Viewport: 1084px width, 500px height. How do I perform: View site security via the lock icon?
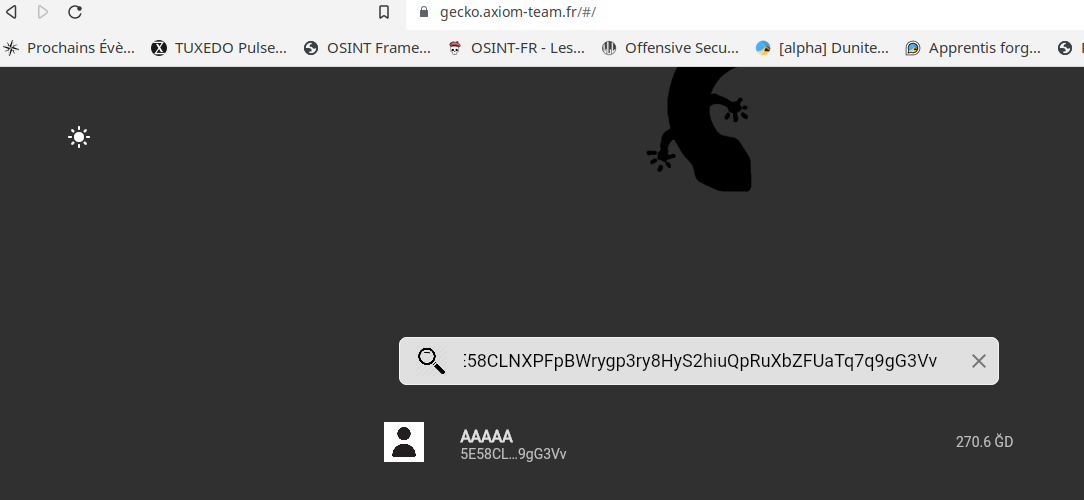click(x=424, y=12)
